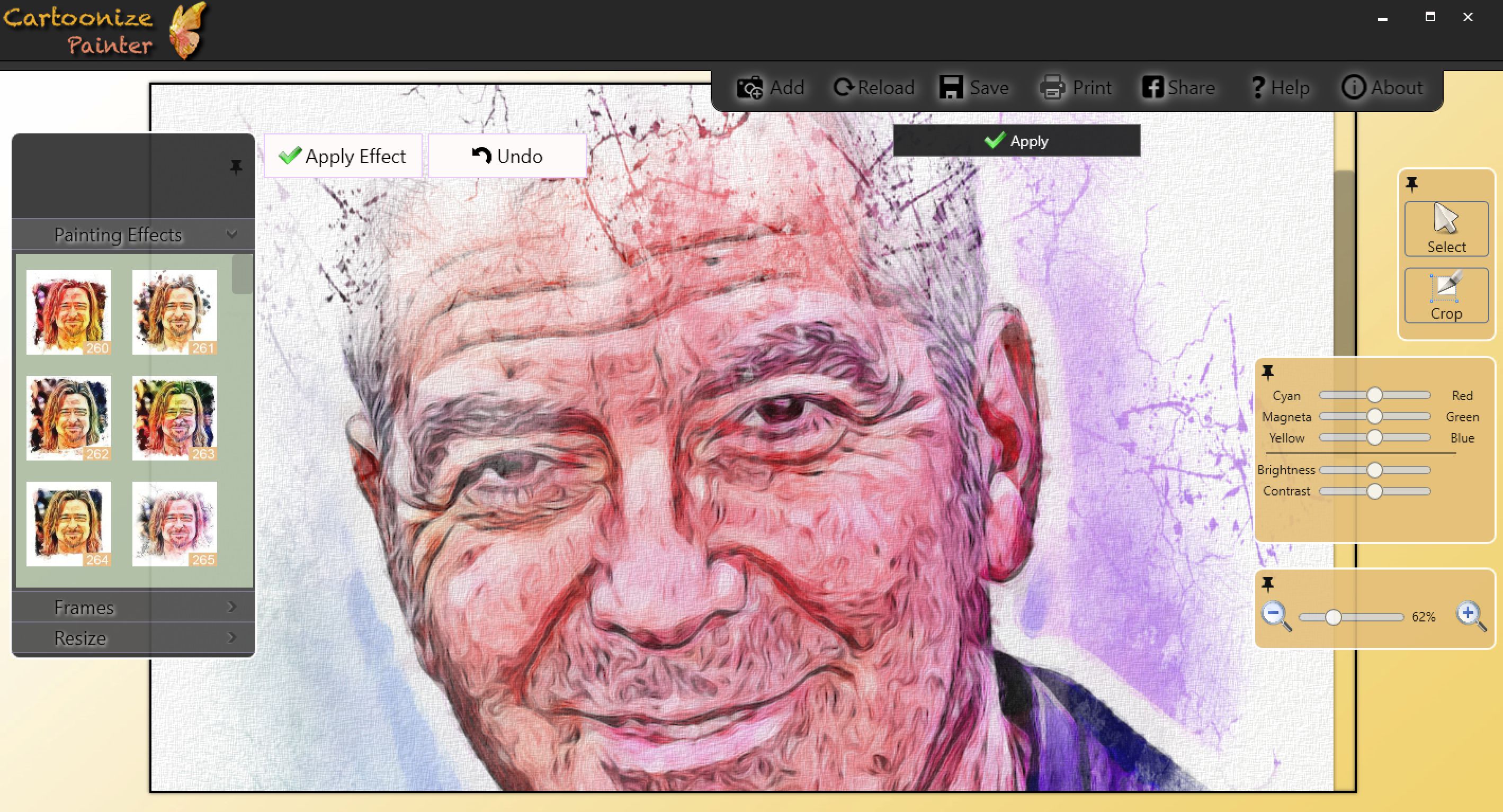Toggle pin on the color adjustment panel
This screenshot has height=812, width=1503.
[1268, 372]
